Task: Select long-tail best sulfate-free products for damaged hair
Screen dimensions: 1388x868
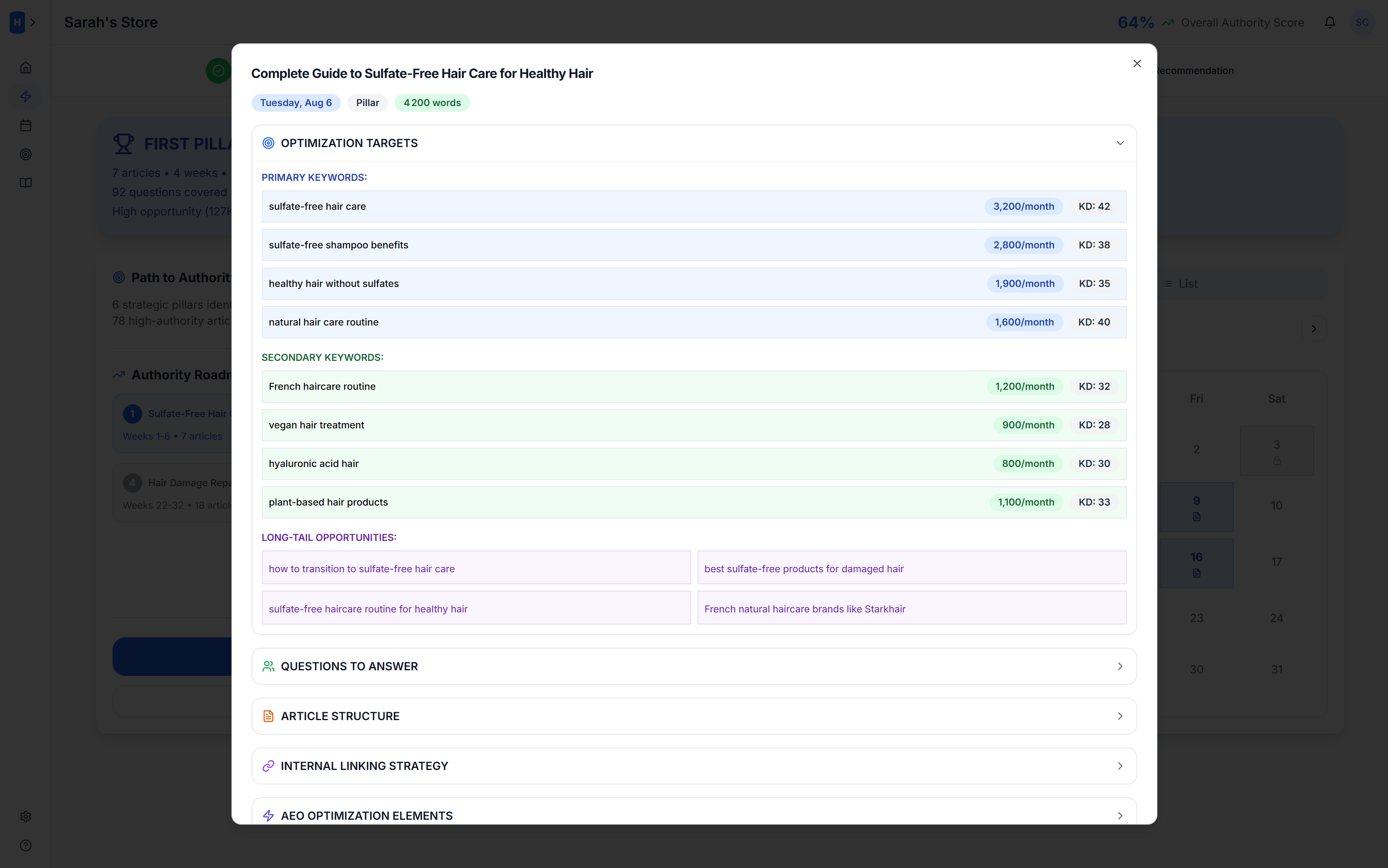Action: pyautogui.click(x=911, y=568)
